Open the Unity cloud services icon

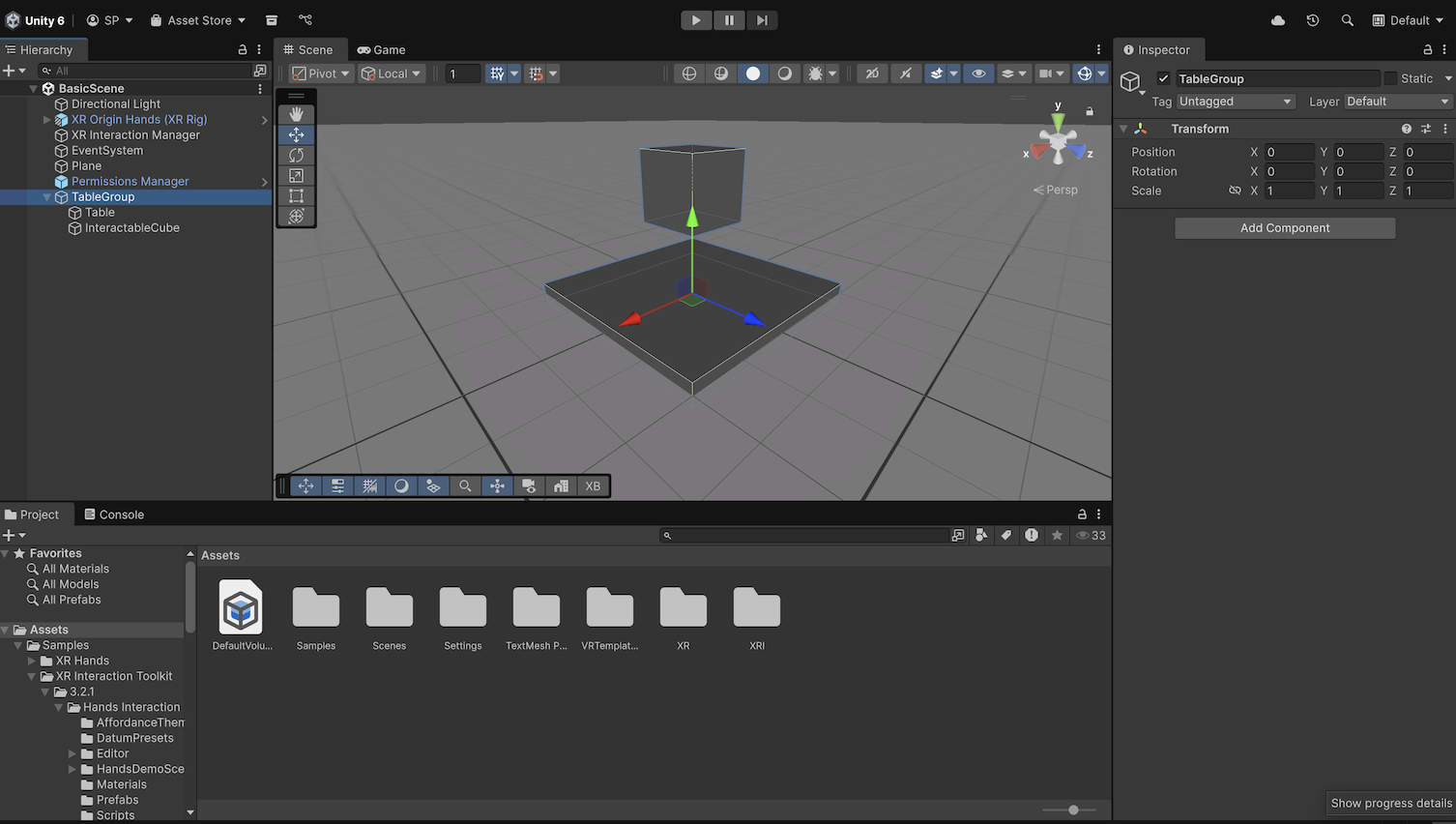(x=1278, y=20)
